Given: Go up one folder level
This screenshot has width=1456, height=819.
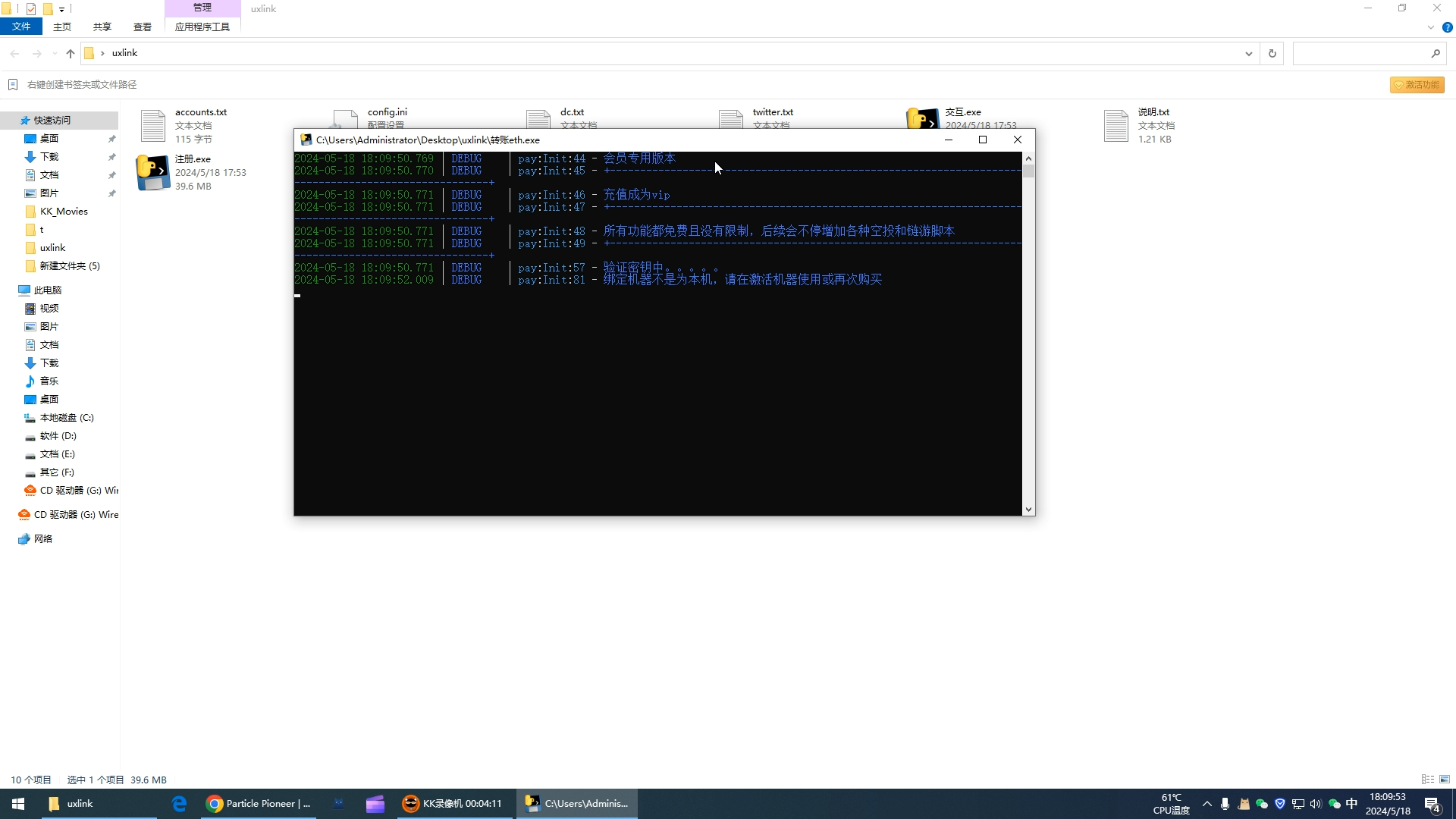Looking at the screenshot, I should pos(71,53).
